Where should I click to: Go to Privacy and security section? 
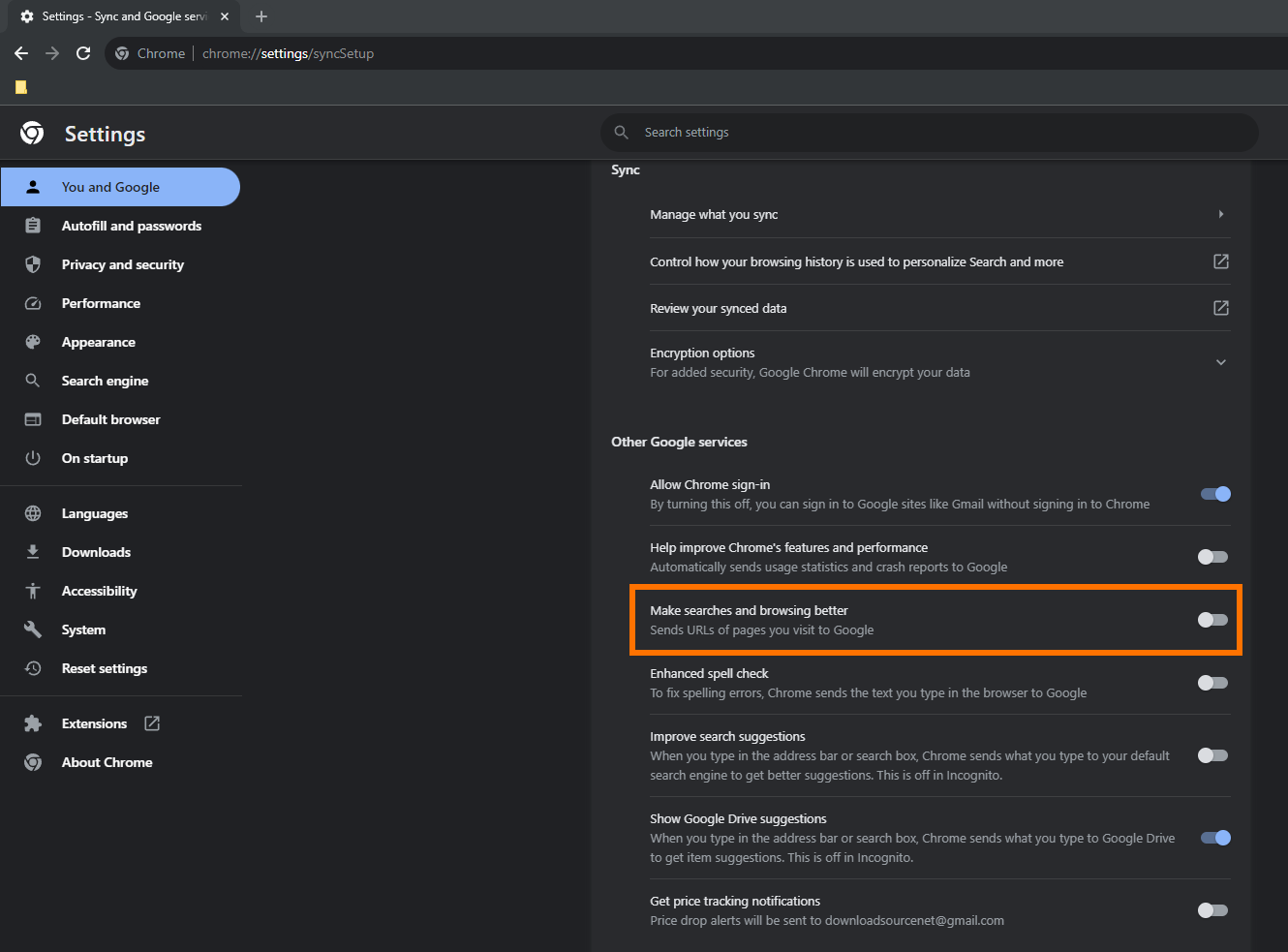pyautogui.click(x=121, y=264)
